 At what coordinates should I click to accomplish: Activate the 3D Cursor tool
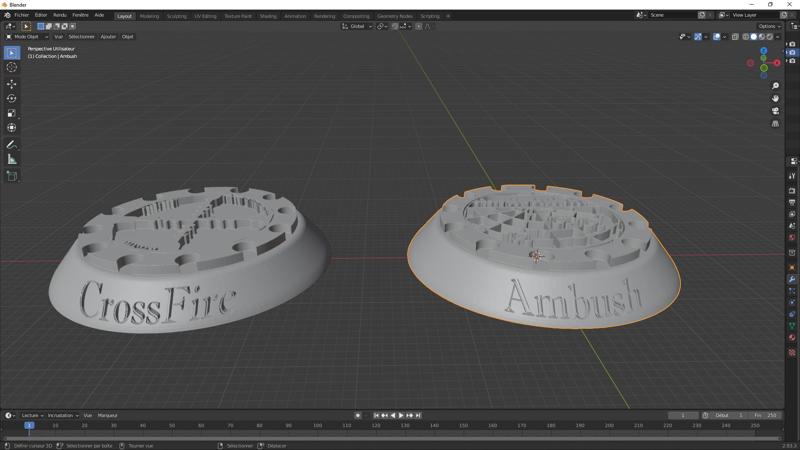click(12, 67)
